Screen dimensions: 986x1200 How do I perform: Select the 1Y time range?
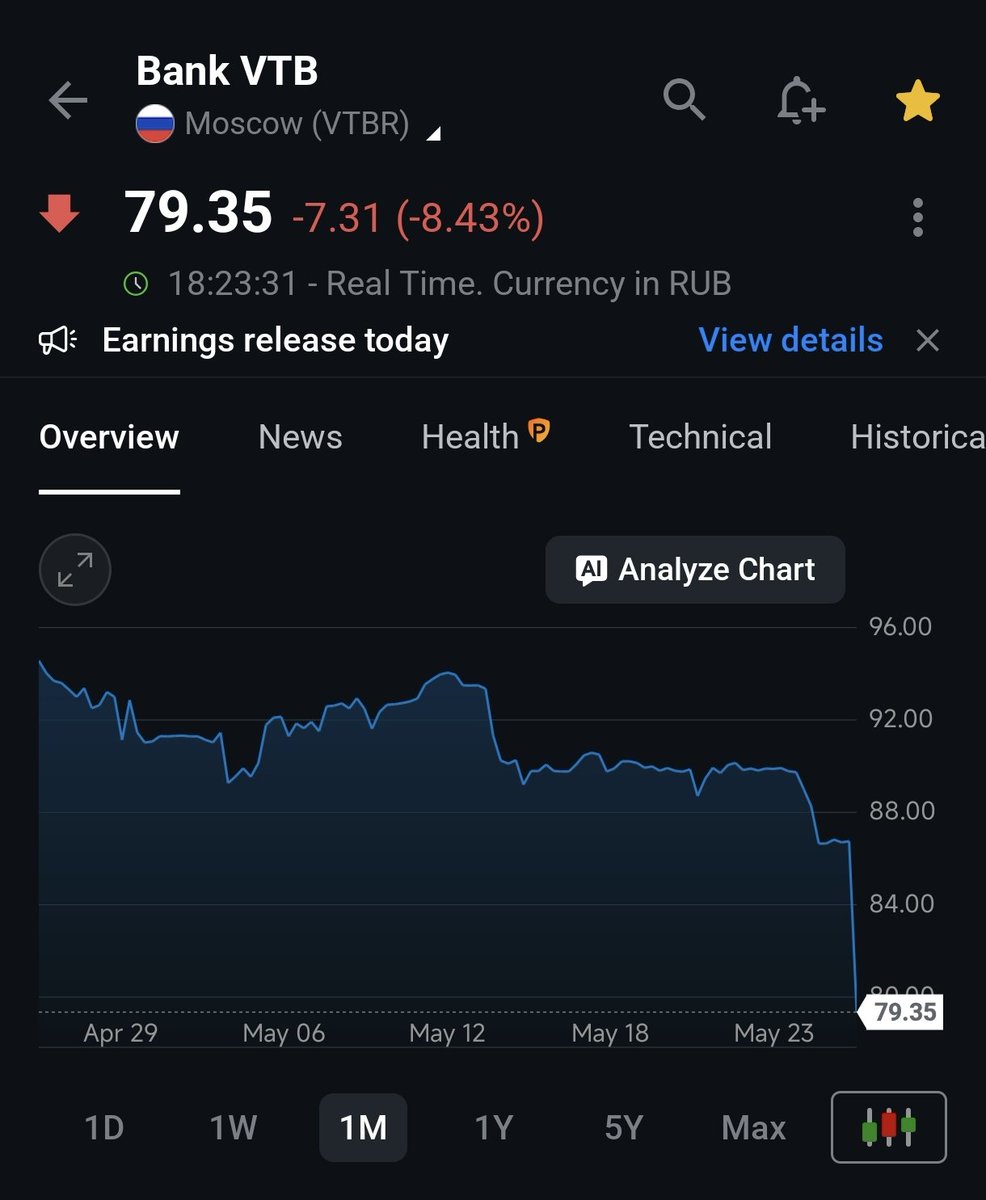coord(493,1128)
